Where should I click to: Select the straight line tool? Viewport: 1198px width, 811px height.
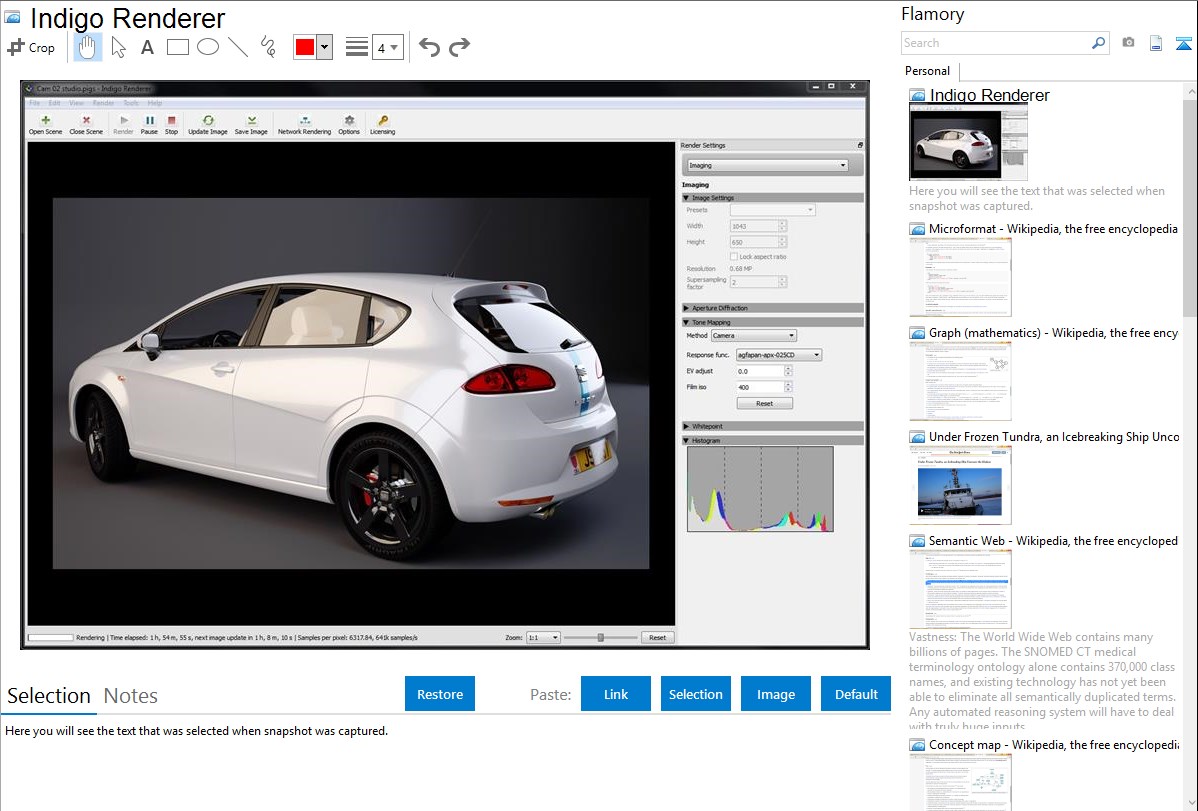click(x=238, y=47)
